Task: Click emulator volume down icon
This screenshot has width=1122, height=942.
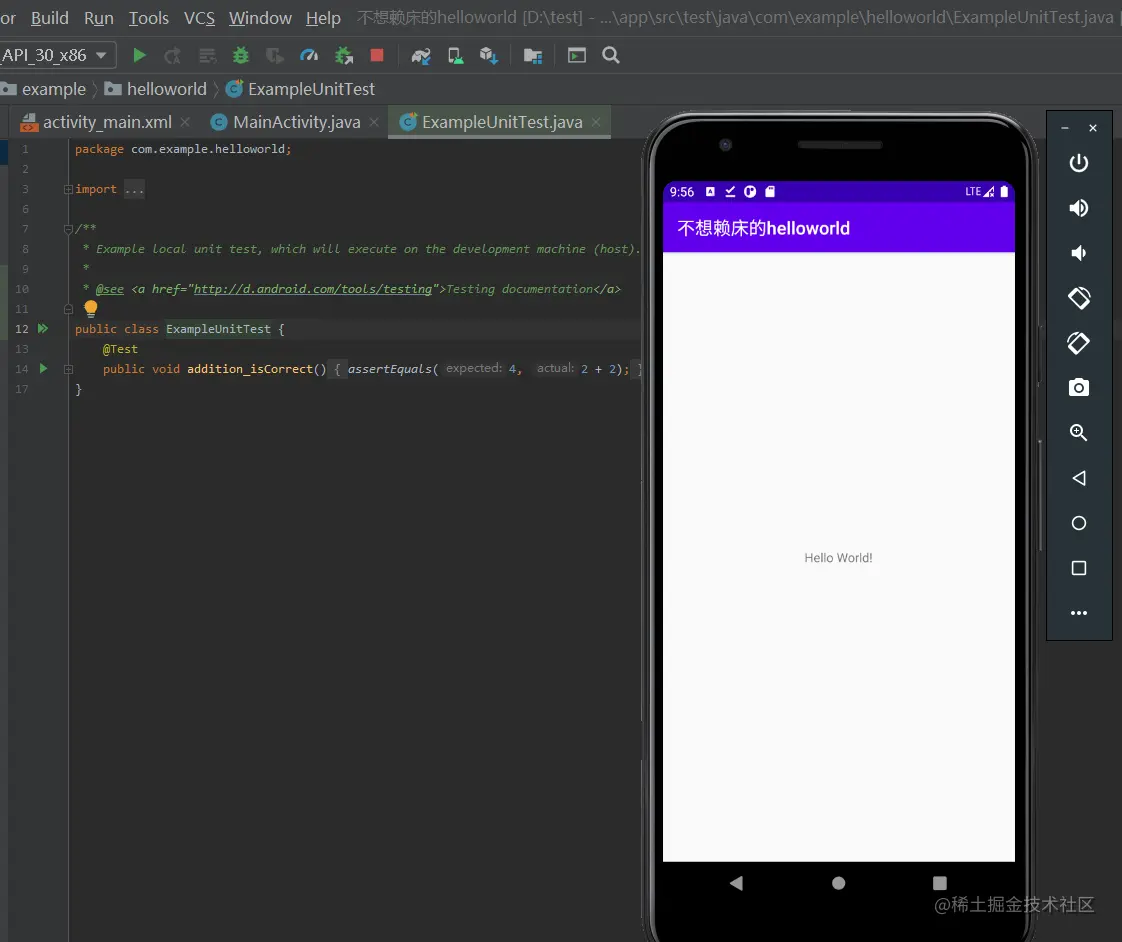Action: [x=1078, y=253]
